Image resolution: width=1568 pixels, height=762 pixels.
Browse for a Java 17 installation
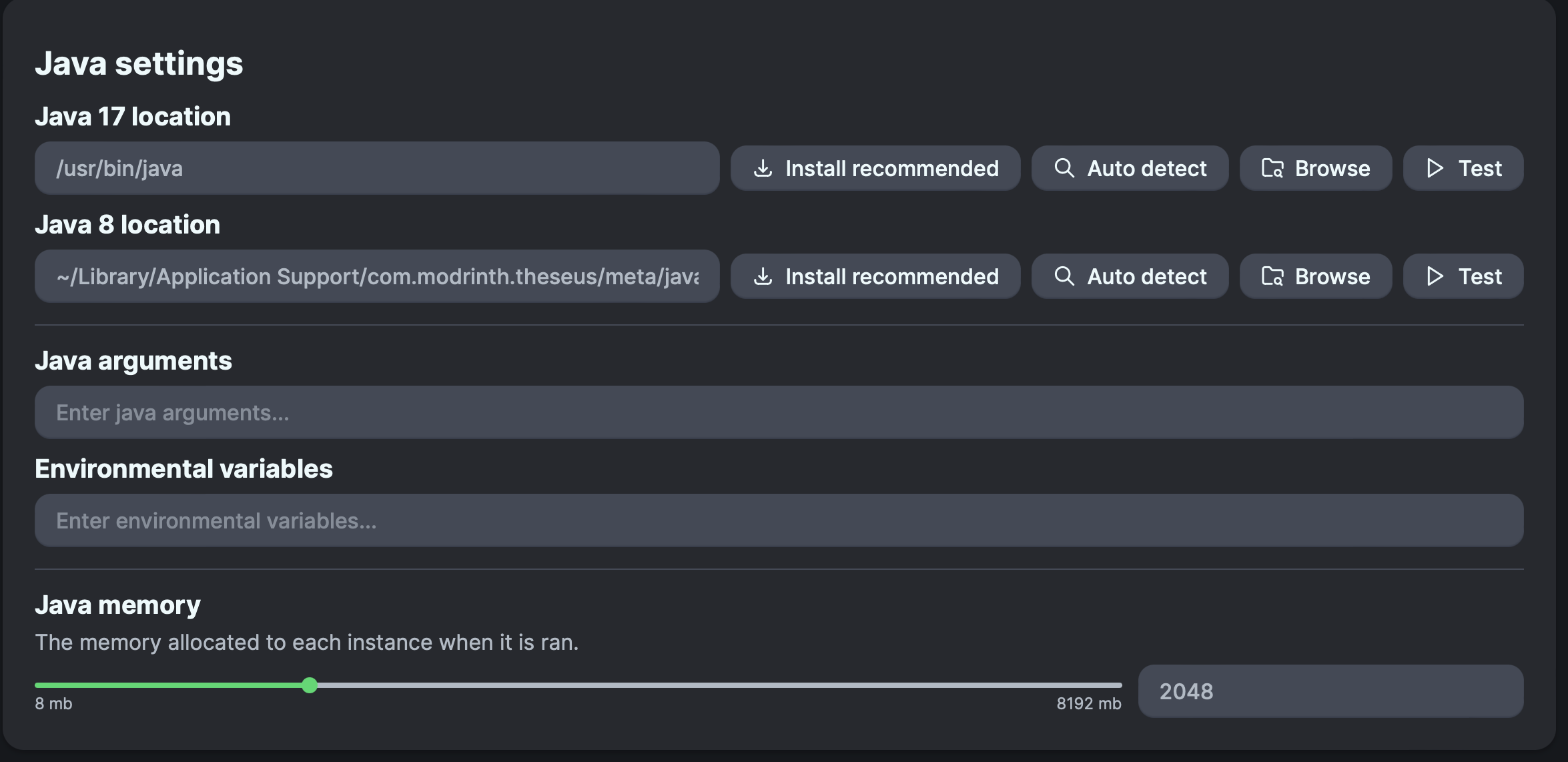pos(1315,168)
